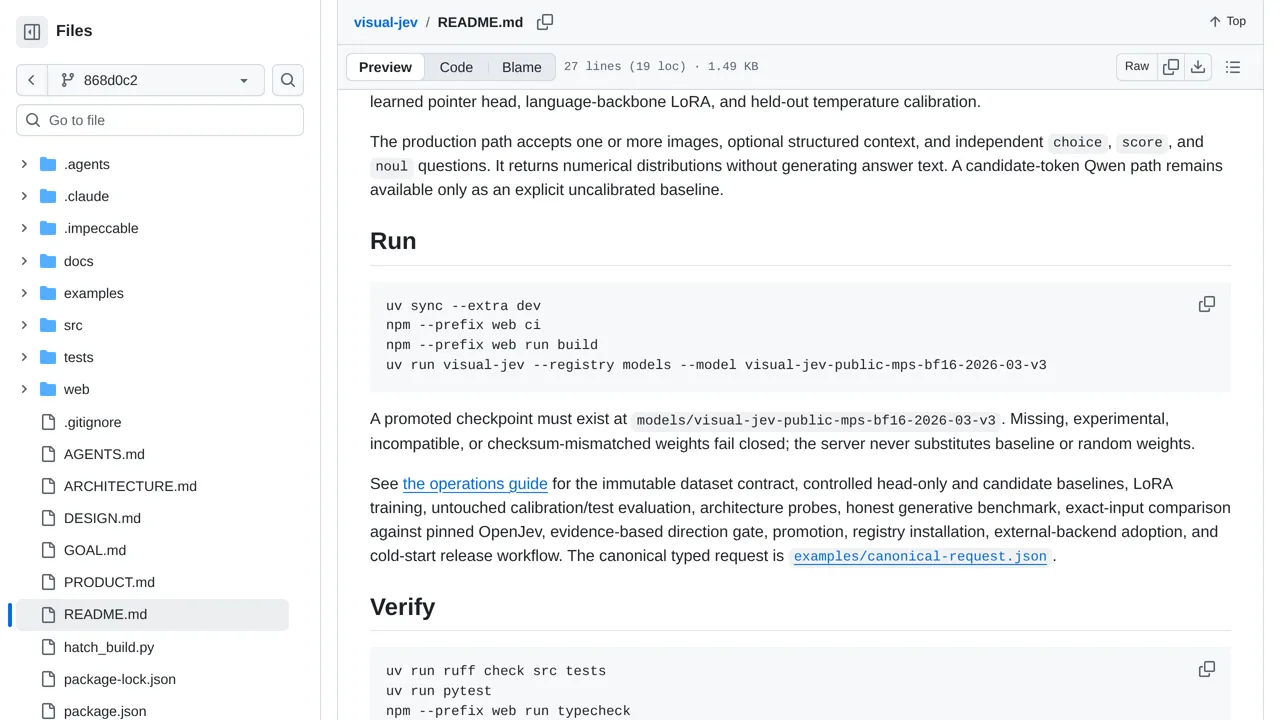Screen dimensions: 1280x720
Task: Switch to the Code tab
Action: pyautogui.click(x=456, y=67)
